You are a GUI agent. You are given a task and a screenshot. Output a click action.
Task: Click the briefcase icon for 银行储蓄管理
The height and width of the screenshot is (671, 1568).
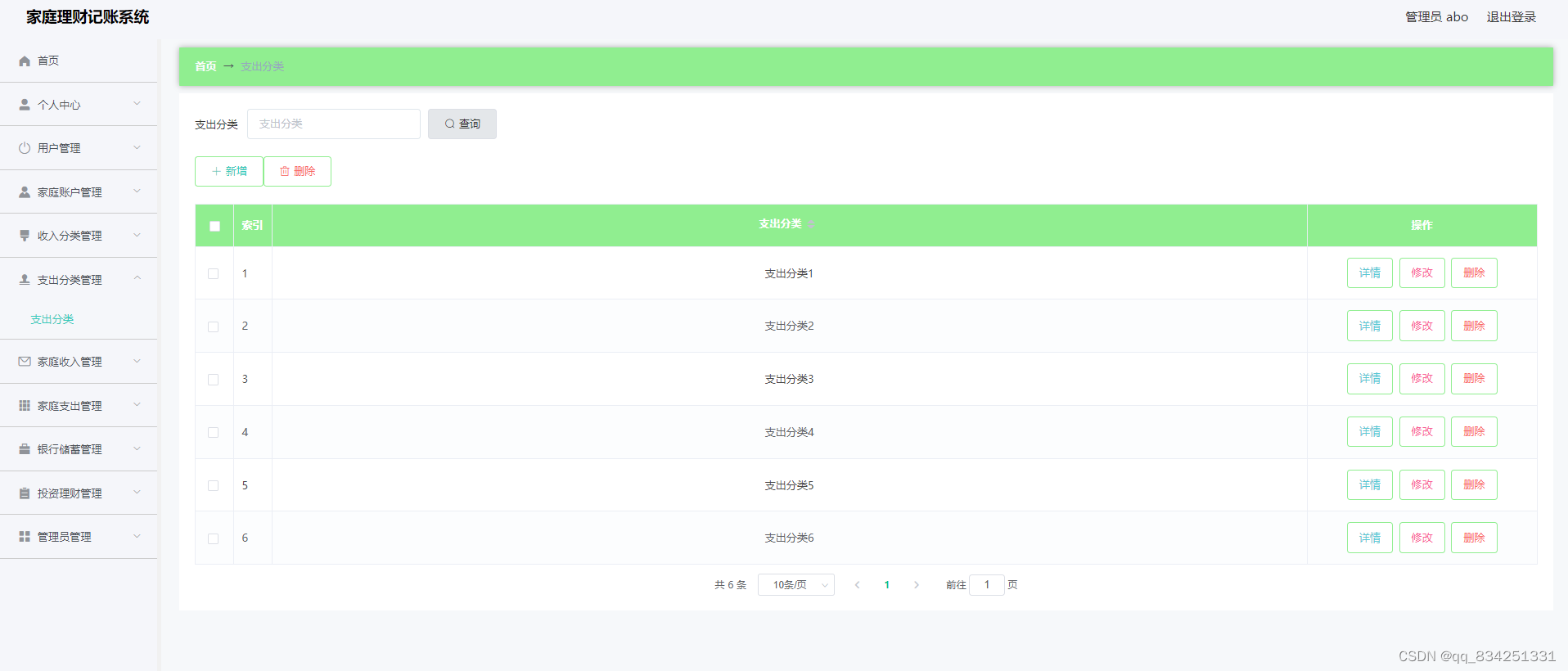25,449
